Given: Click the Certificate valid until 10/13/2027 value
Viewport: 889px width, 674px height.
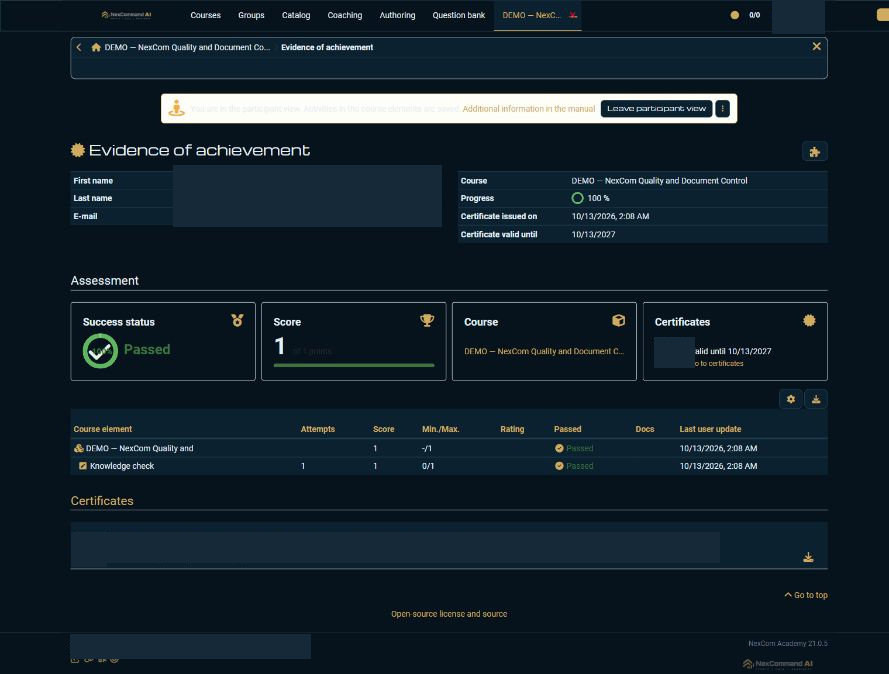Looking at the screenshot, I should [x=593, y=234].
